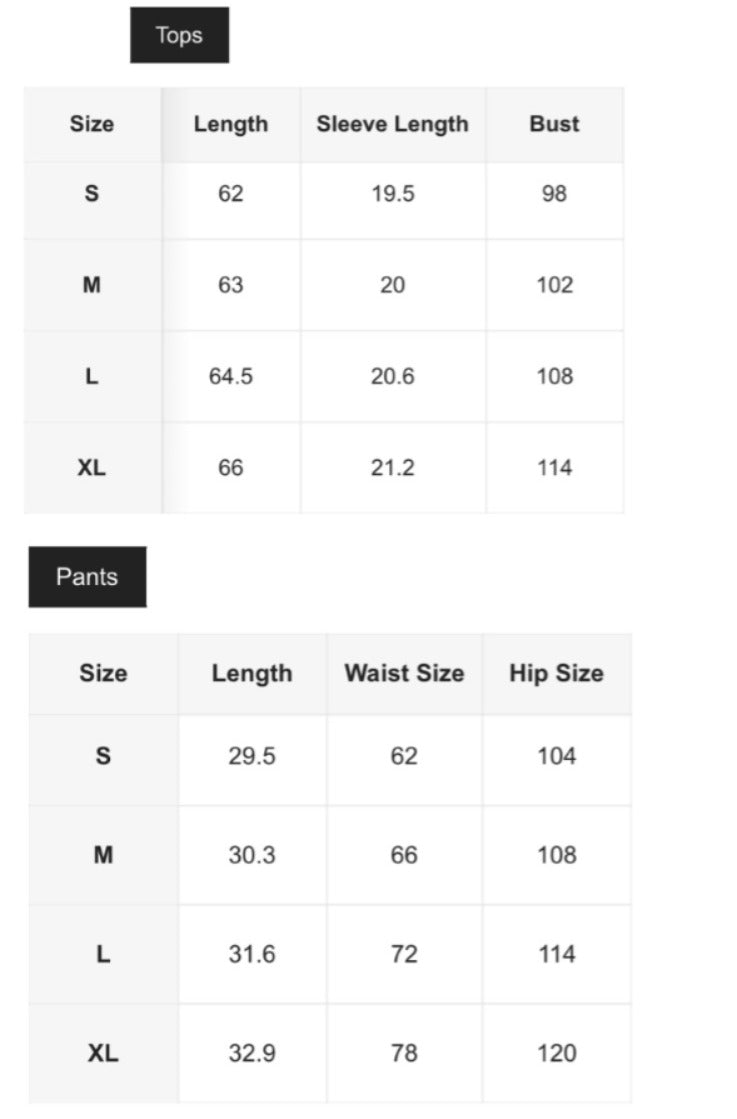Select the Length header in Tops table
This screenshot has width=737, height=1119.
[231, 124]
